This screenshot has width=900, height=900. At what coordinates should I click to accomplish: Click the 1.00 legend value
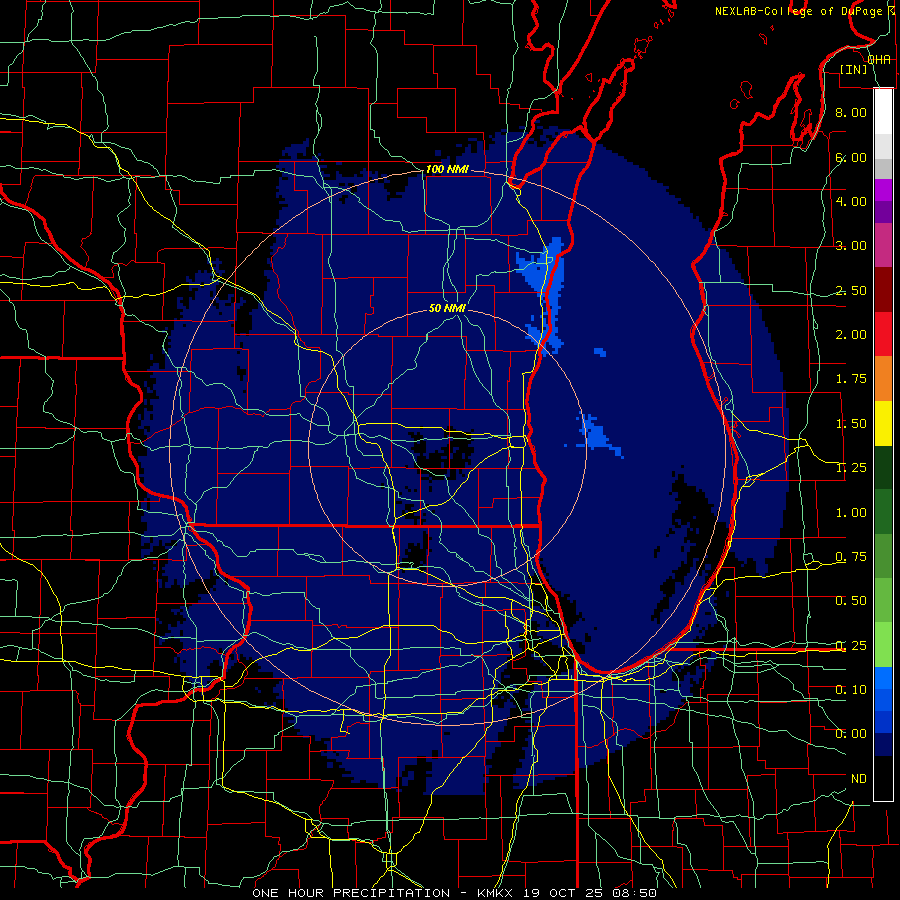(x=851, y=513)
